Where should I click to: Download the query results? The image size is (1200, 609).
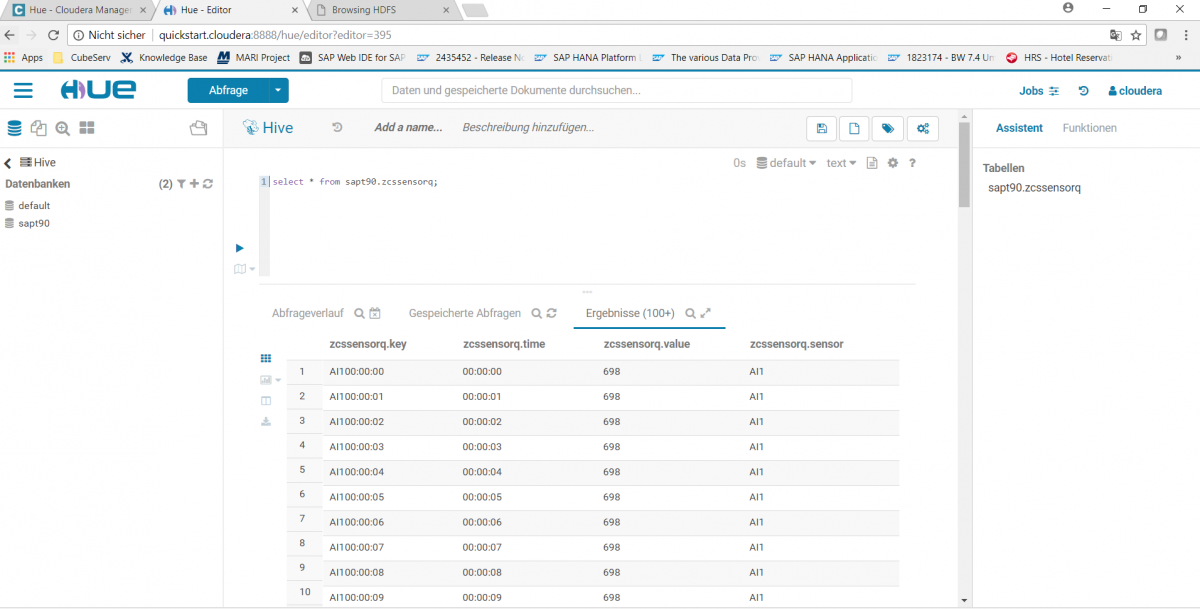point(265,421)
